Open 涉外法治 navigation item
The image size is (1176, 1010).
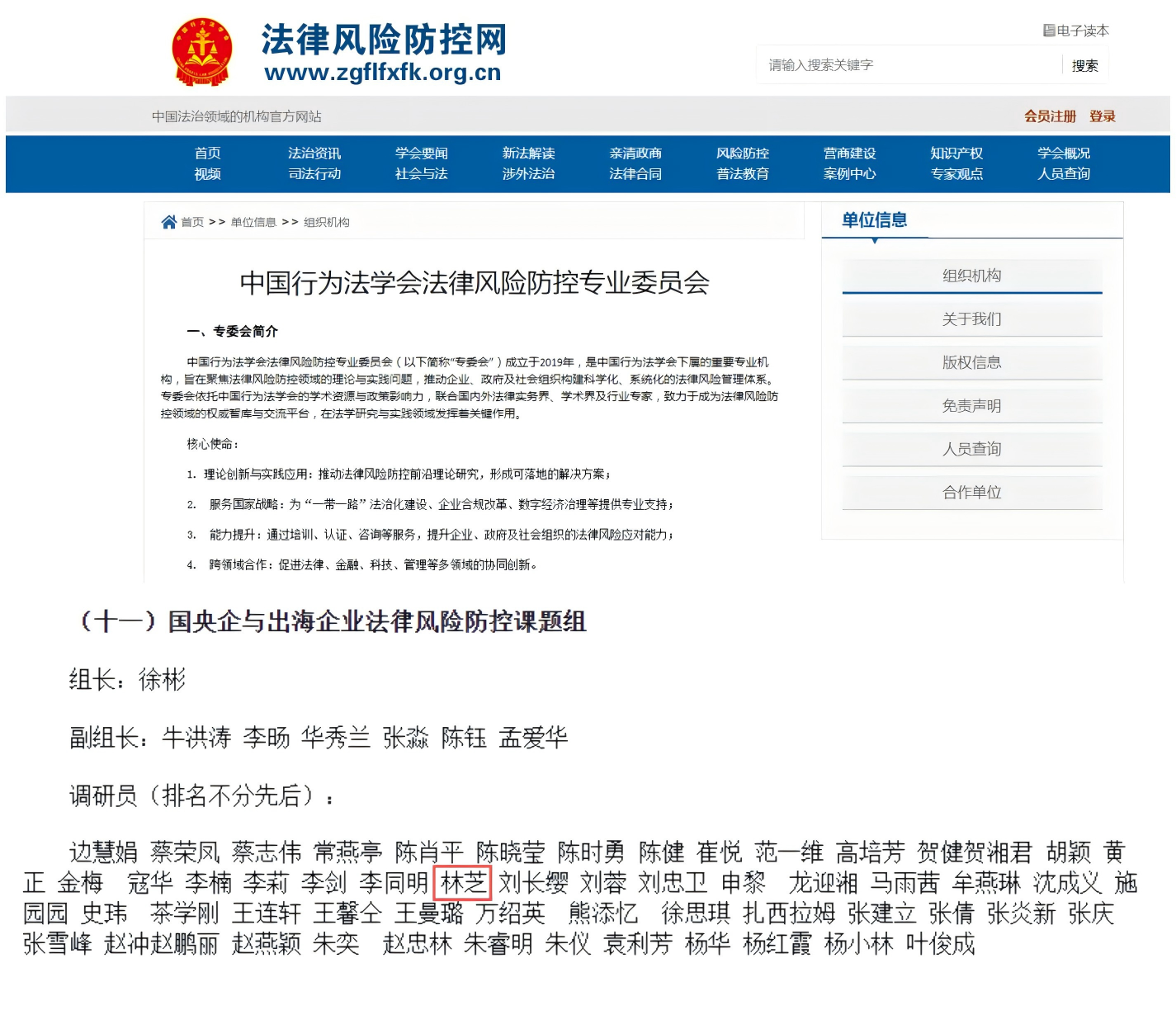coord(529,174)
